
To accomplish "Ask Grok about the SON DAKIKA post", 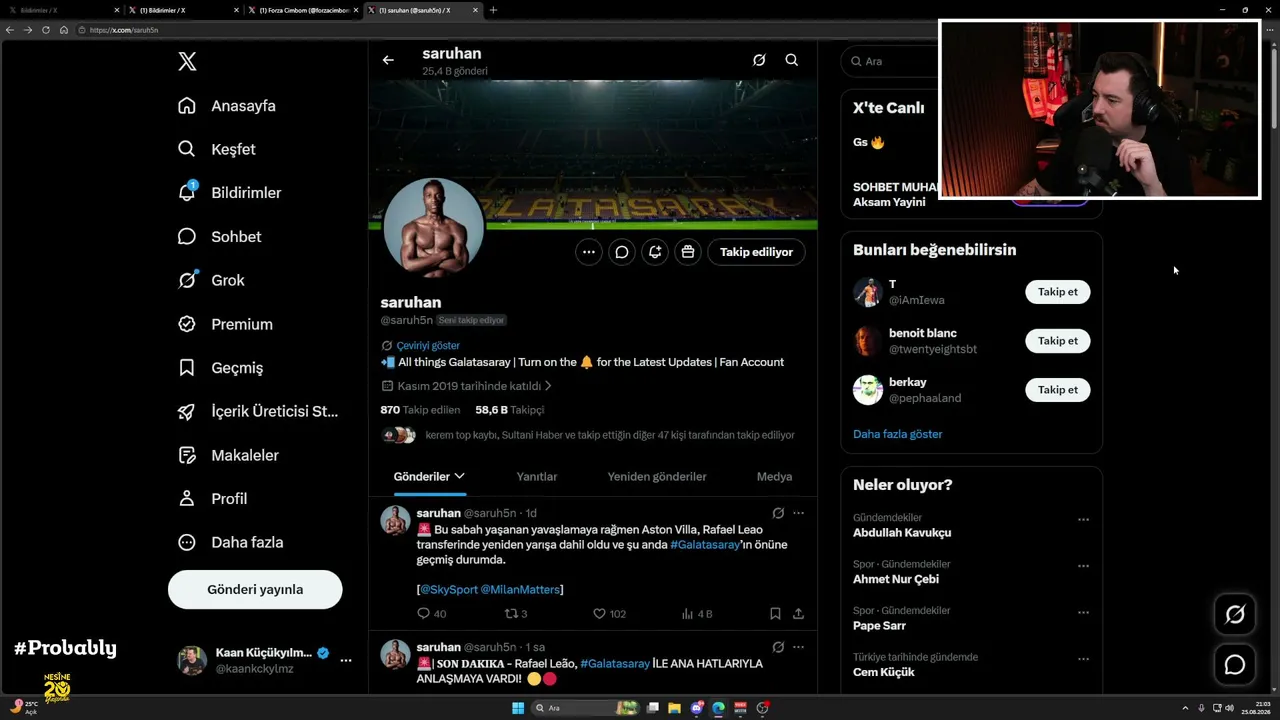I will point(778,647).
